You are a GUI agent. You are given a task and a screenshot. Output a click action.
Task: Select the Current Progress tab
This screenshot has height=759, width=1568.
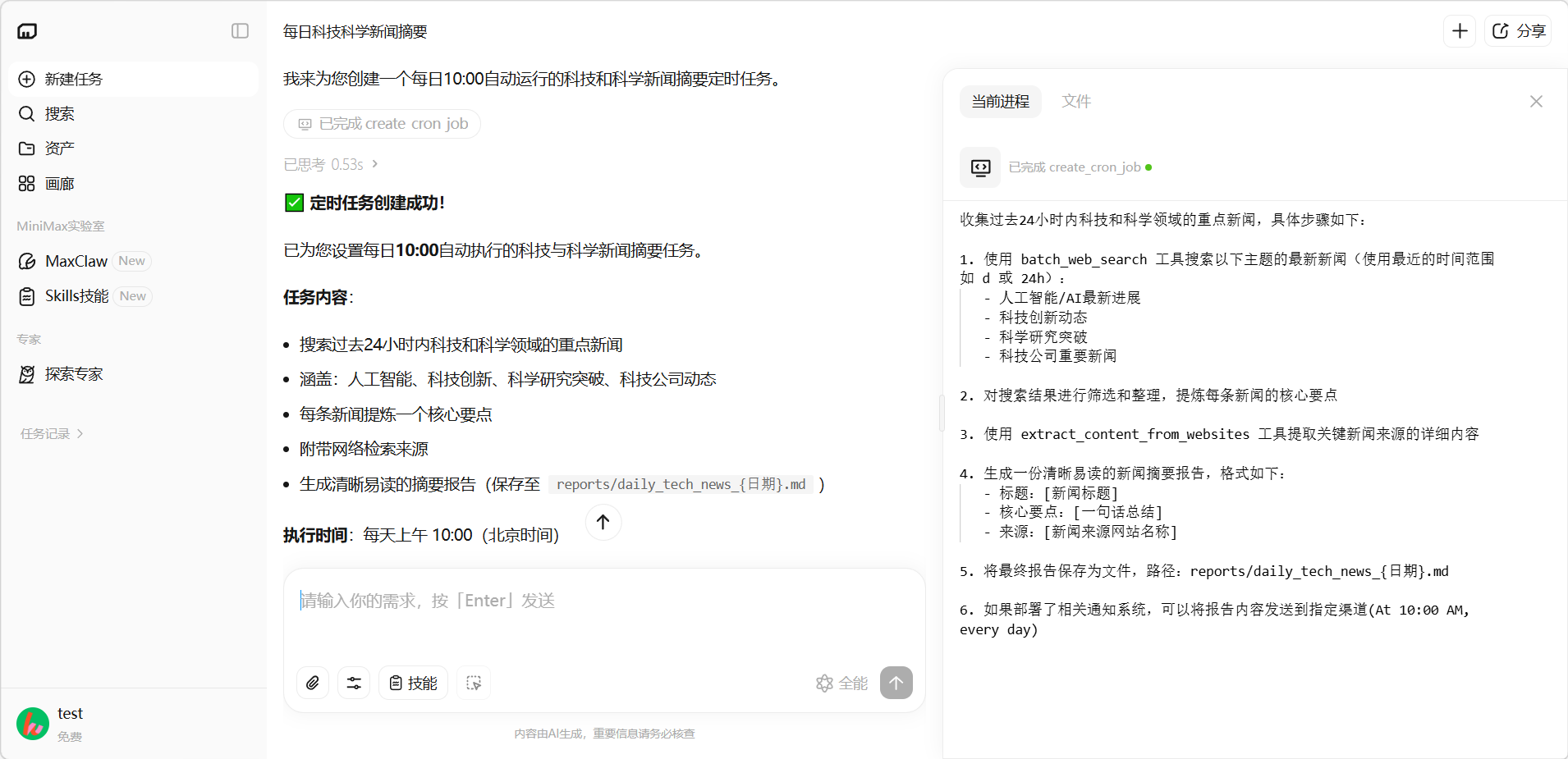1000,102
